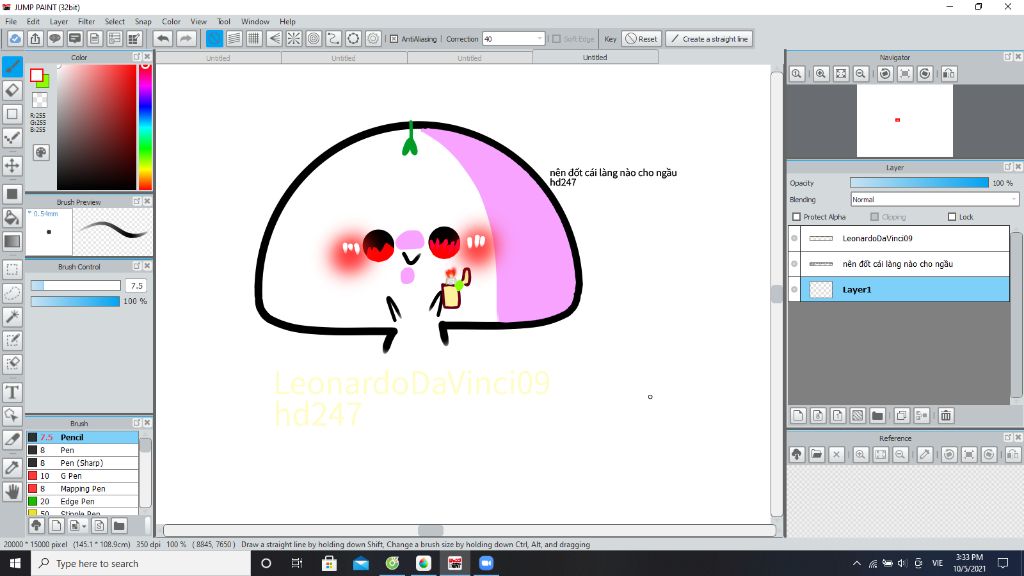This screenshot has width=1024, height=576.
Task: Open the Layer menu
Action: point(59,22)
